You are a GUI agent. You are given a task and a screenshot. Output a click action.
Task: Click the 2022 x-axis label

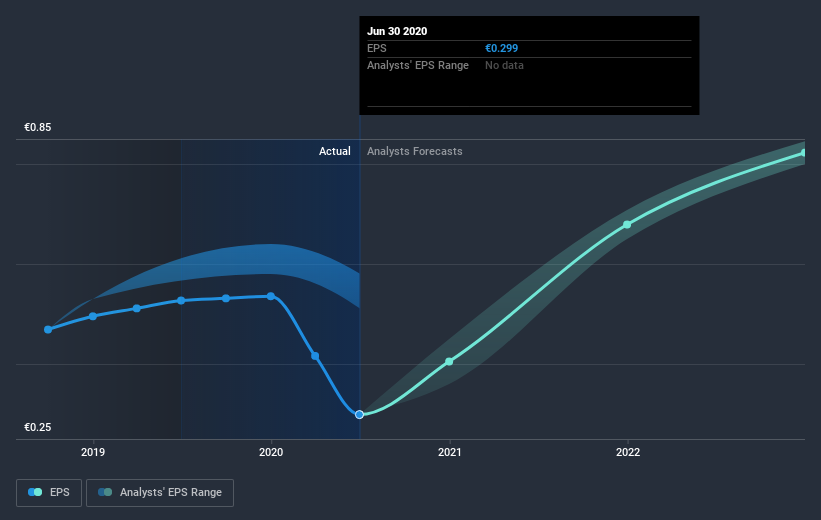click(x=628, y=452)
